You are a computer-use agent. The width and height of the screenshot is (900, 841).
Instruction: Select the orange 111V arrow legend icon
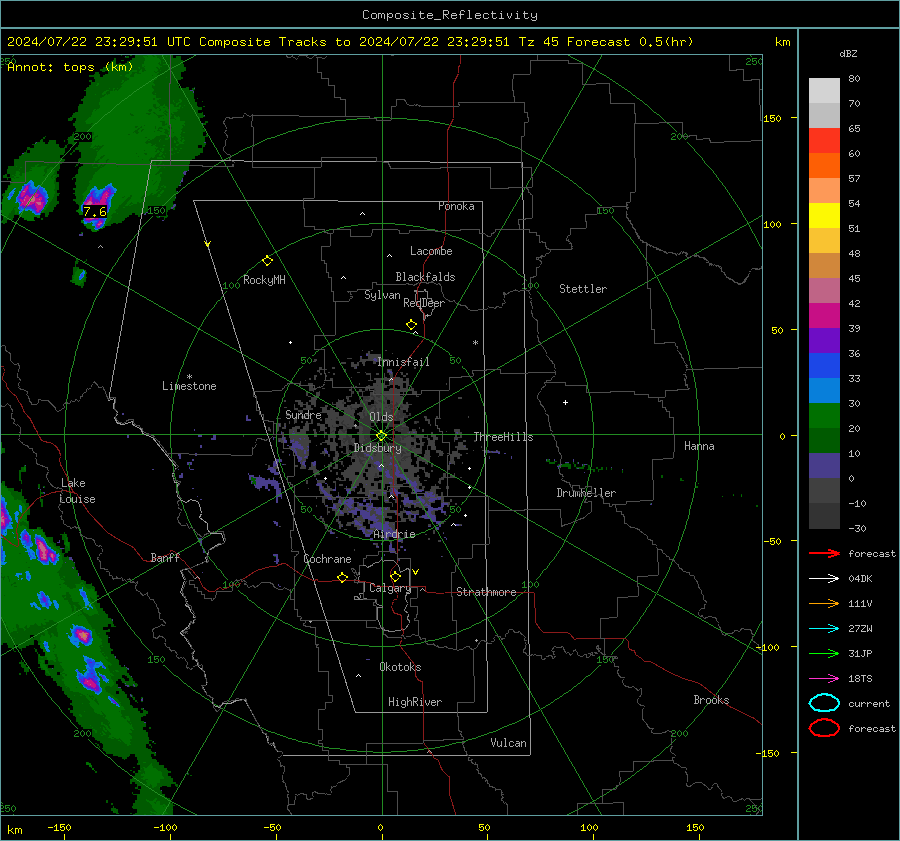pos(824,603)
